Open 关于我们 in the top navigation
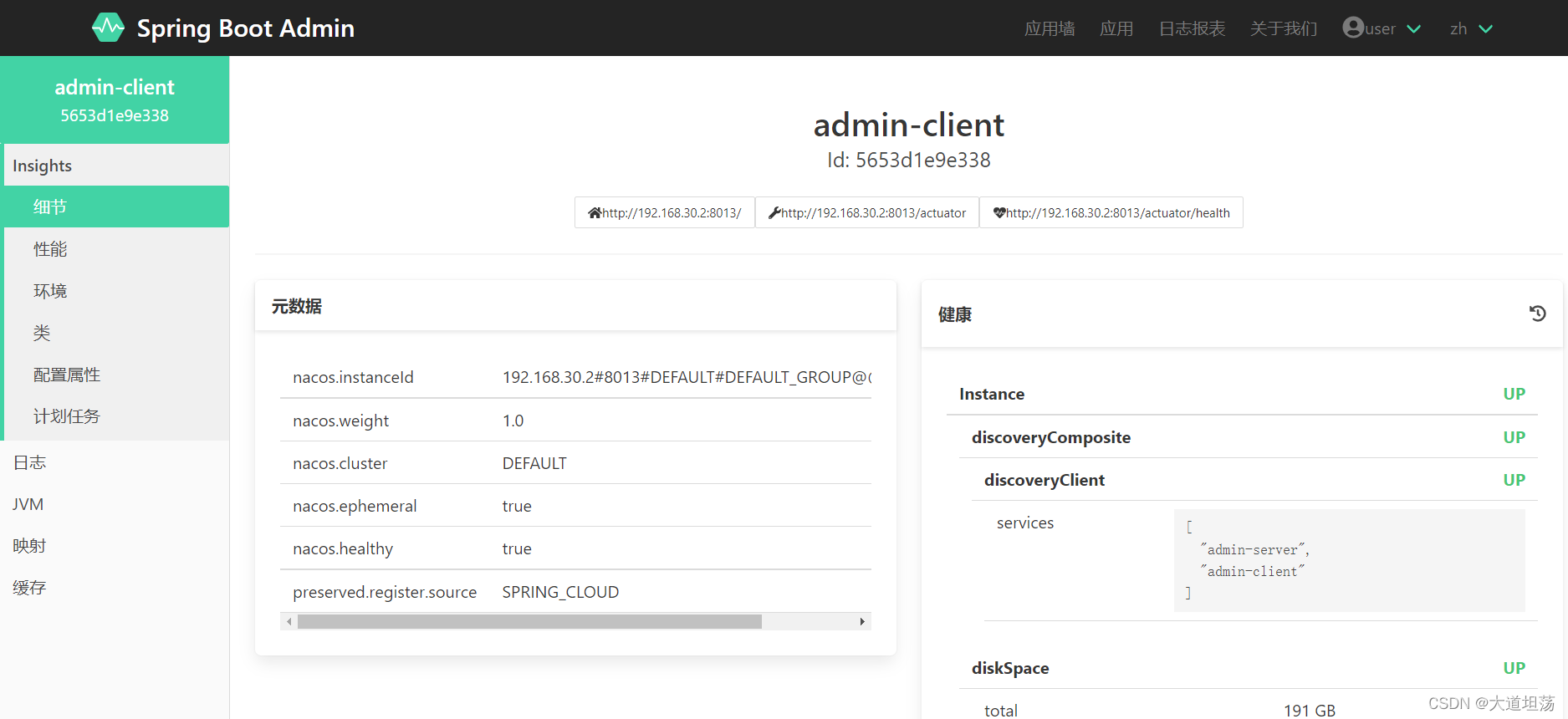This screenshot has width=1568, height=719. coord(1284,29)
